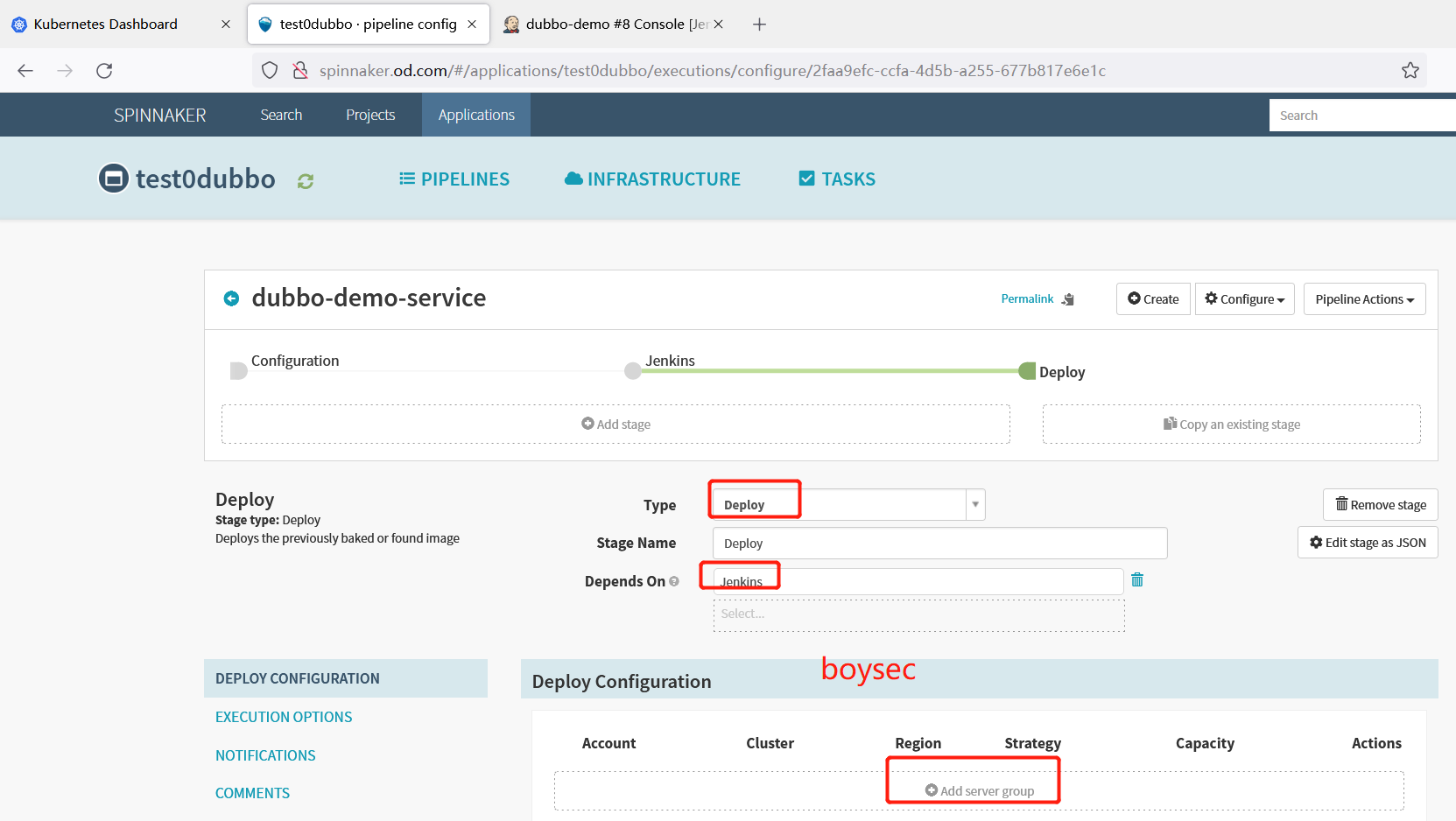Open the Depends On Select dropdown
The height and width of the screenshot is (821, 1456).
pyautogui.click(x=918, y=614)
